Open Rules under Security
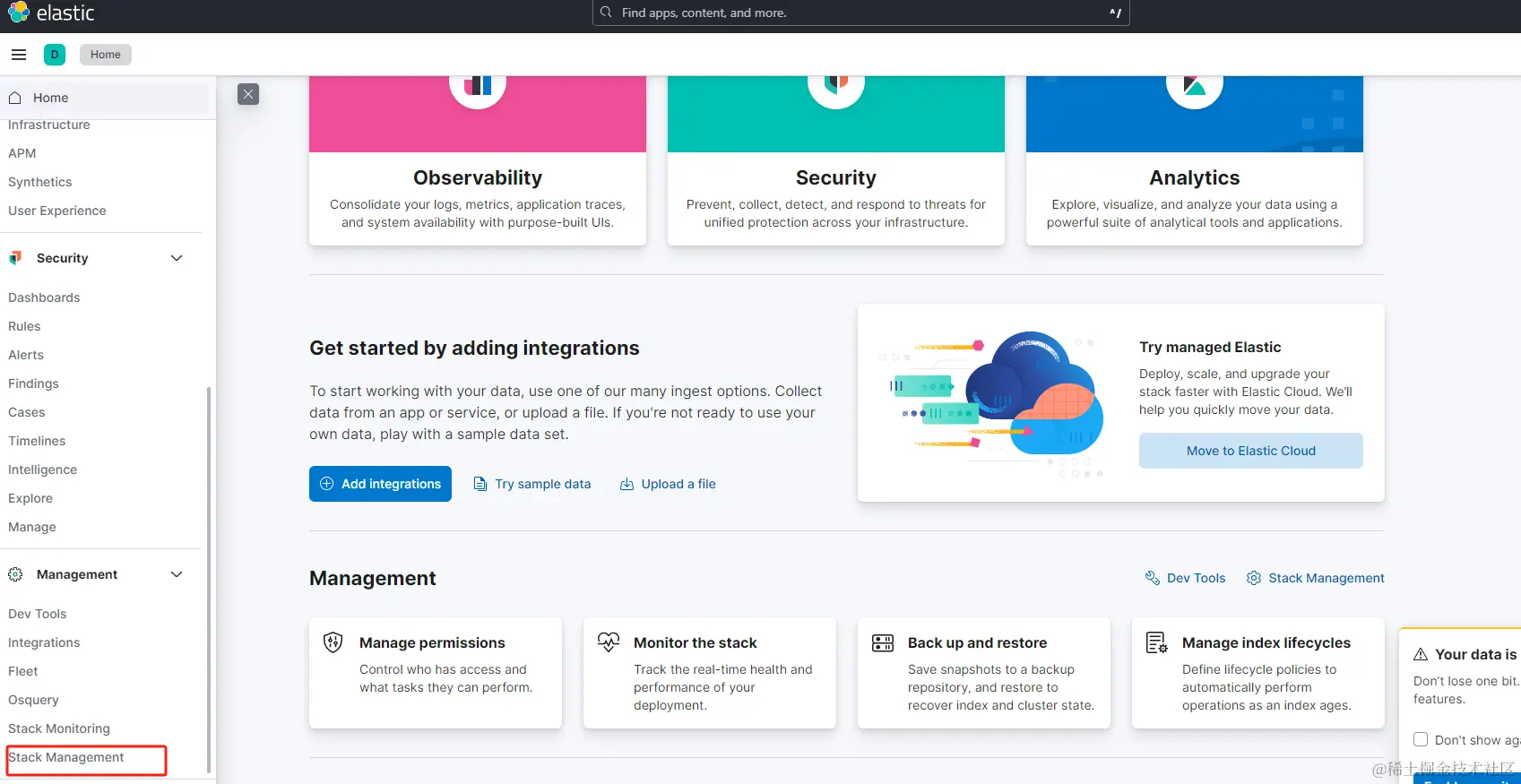 [x=24, y=326]
